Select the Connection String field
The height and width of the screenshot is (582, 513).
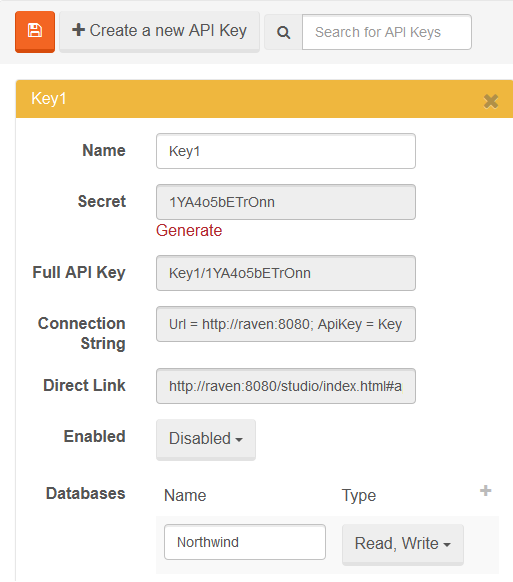click(x=286, y=324)
